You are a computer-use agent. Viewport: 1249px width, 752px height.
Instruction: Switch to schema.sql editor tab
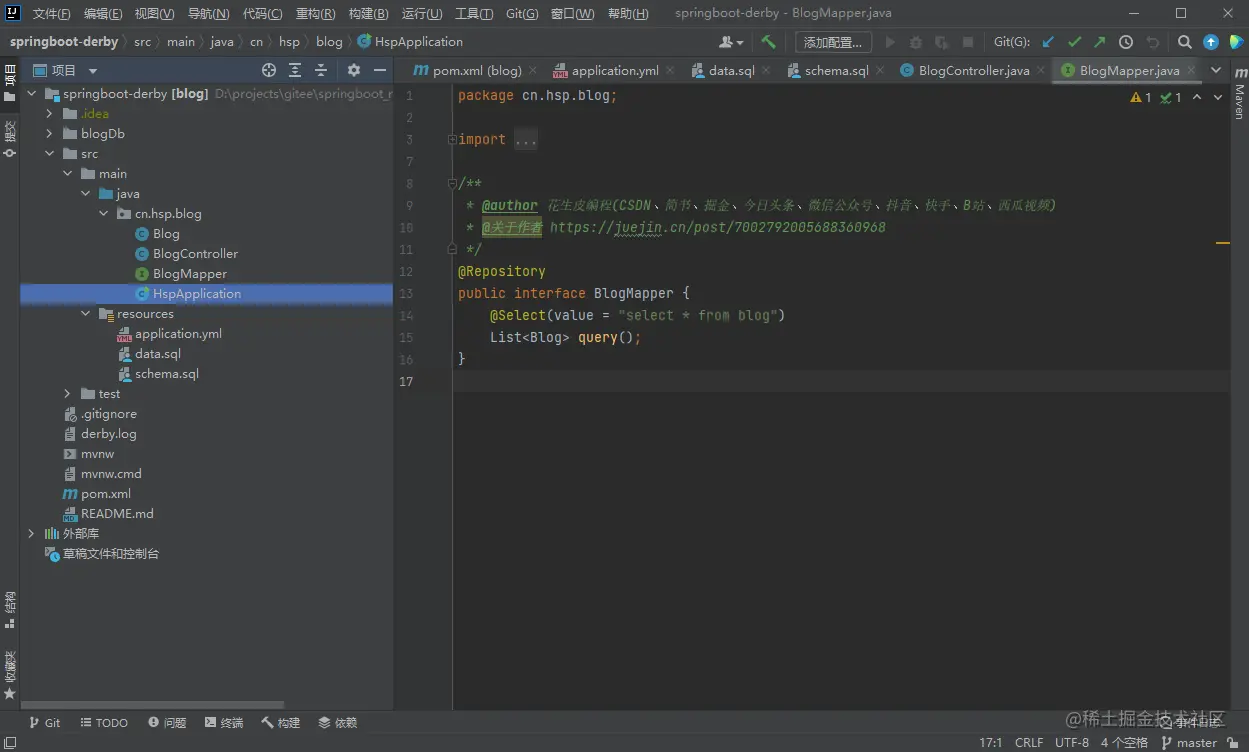click(x=836, y=71)
